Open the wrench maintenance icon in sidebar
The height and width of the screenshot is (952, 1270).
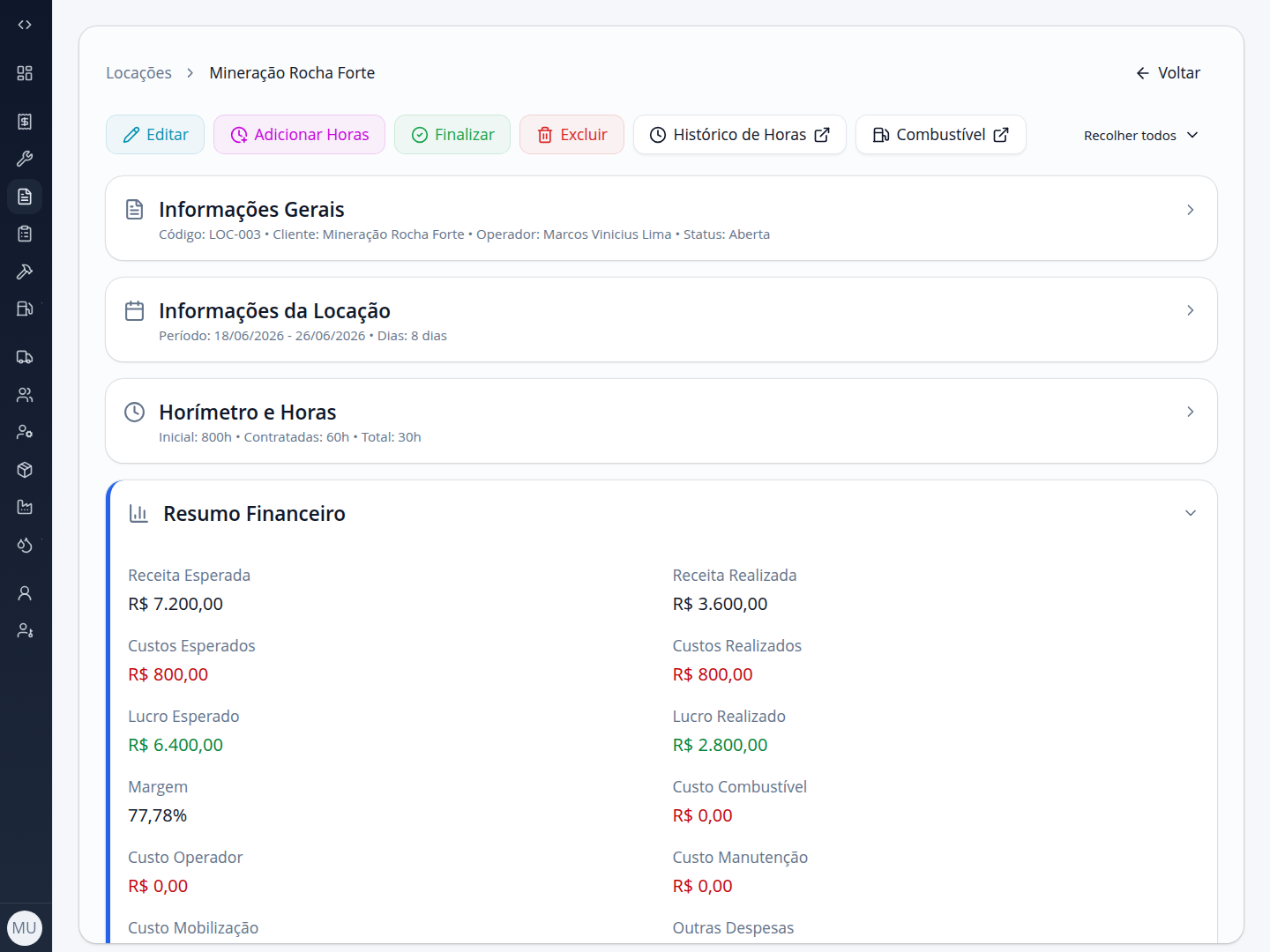[x=25, y=159]
